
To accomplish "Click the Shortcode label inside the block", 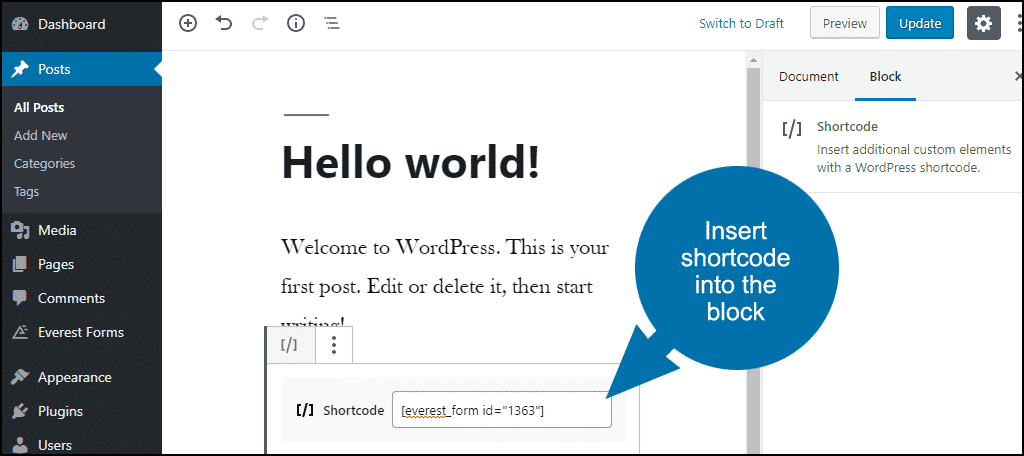I will pos(353,410).
